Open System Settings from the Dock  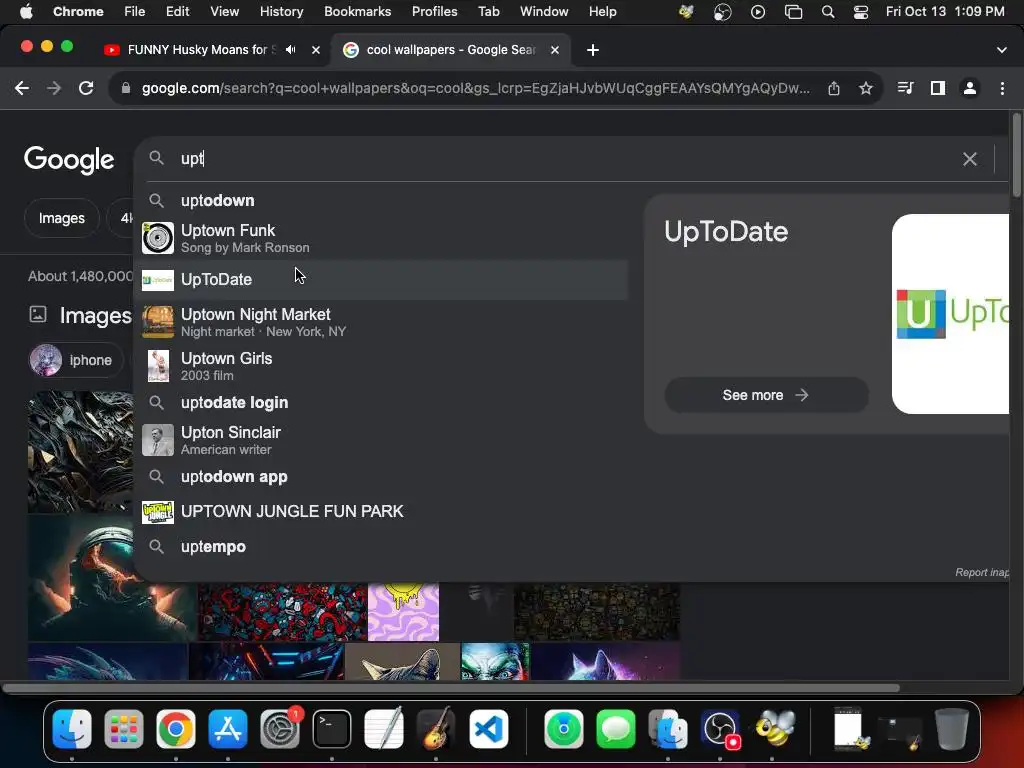tap(280, 728)
